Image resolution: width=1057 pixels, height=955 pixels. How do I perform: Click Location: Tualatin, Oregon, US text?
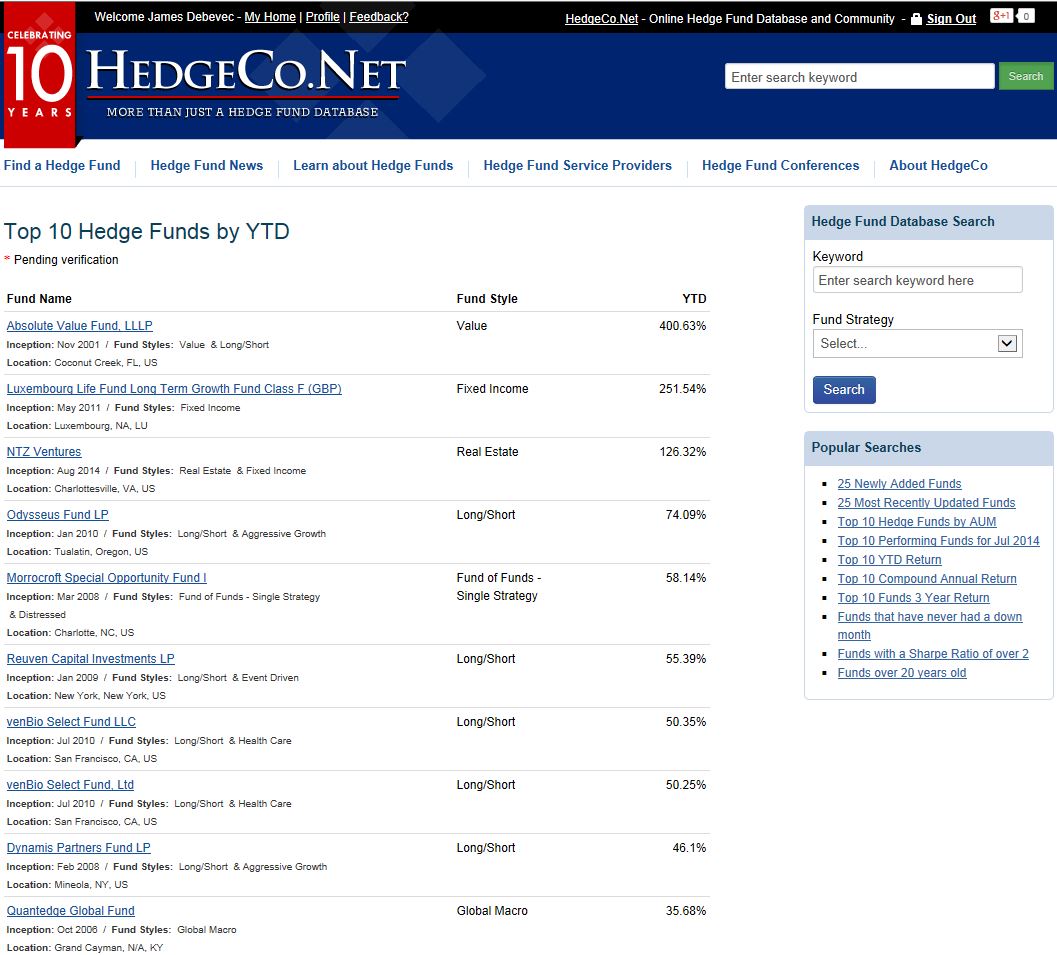coord(77,552)
